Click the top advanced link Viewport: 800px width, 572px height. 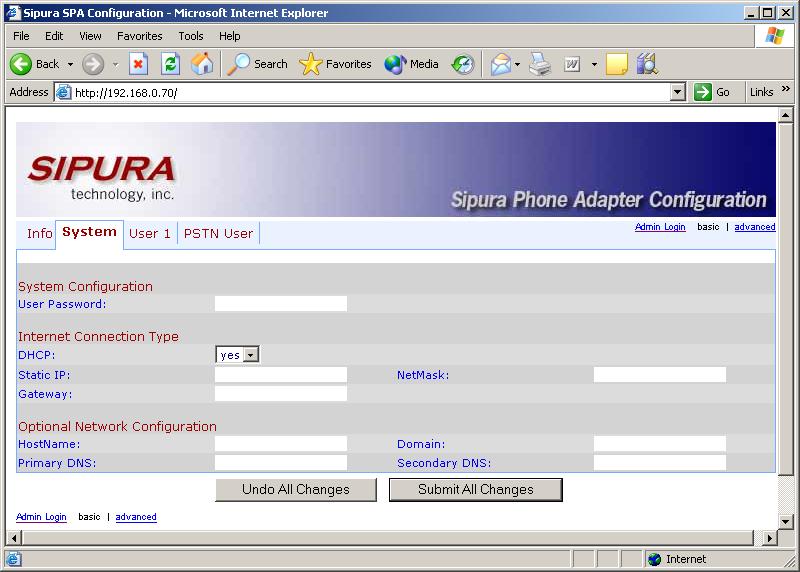[x=755, y=227]
